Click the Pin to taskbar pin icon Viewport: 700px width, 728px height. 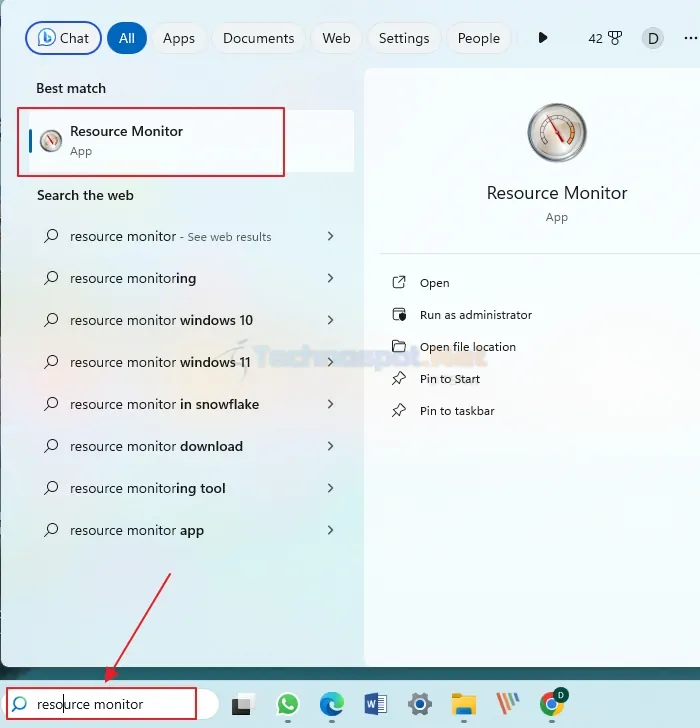point(399,410)
